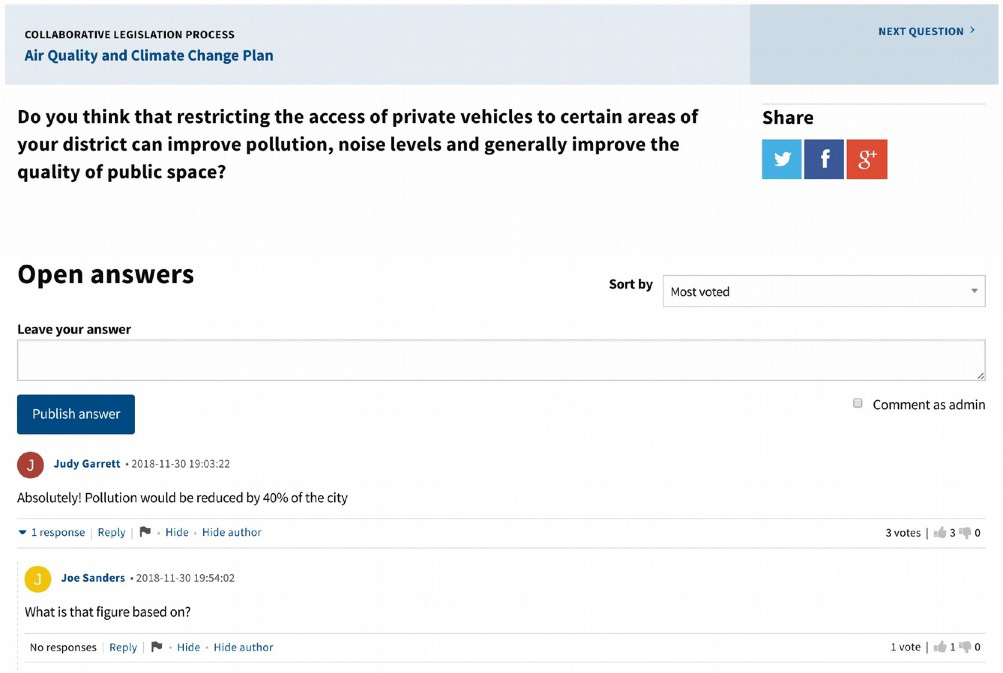Open Air Quality and Climate Change Plan
The width and height of the screenshot is (1003, 673).
click(148, 56)
